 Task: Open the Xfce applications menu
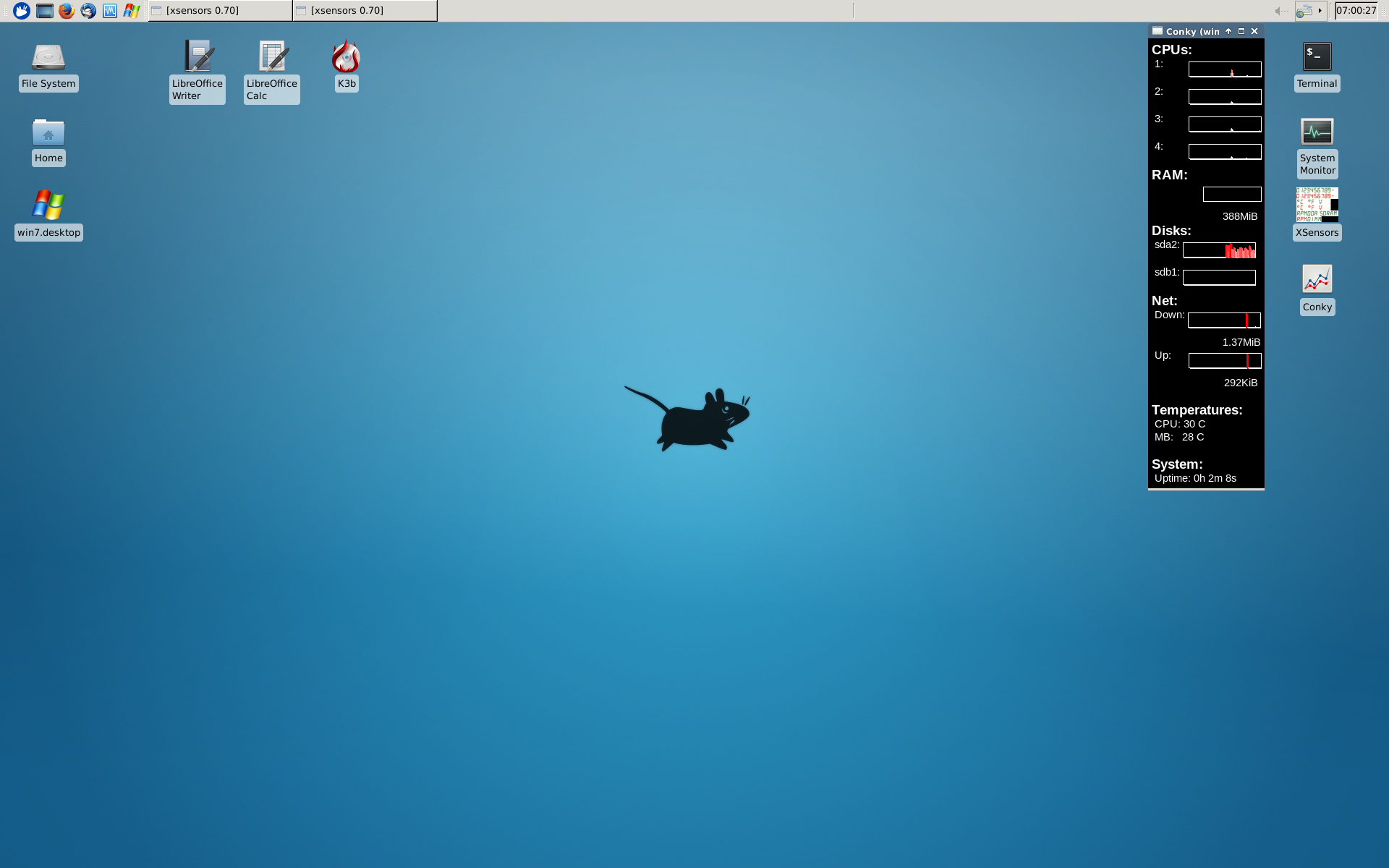pos(22,11)
